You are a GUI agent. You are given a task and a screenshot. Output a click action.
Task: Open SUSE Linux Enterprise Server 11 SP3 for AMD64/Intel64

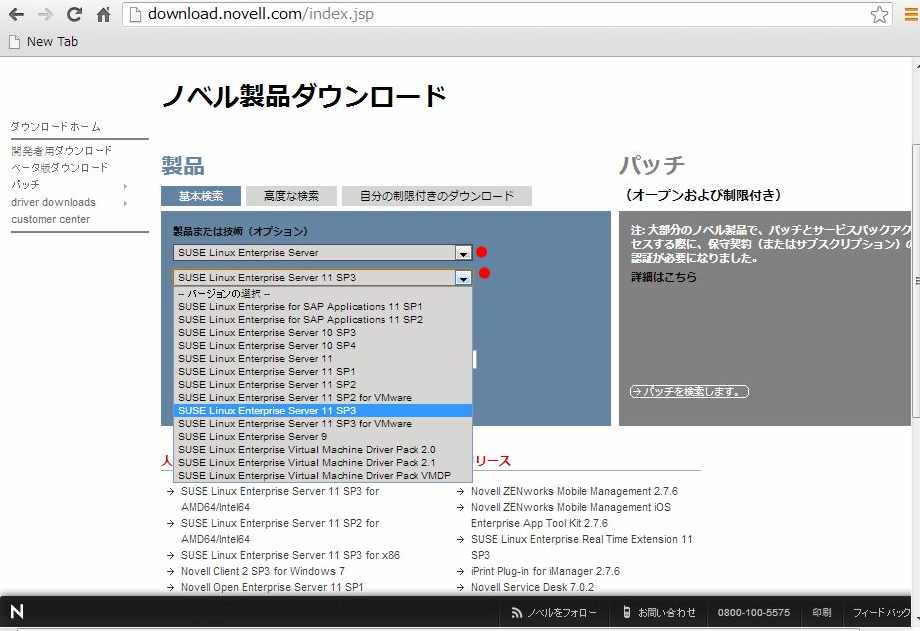(x=280, y=499)
